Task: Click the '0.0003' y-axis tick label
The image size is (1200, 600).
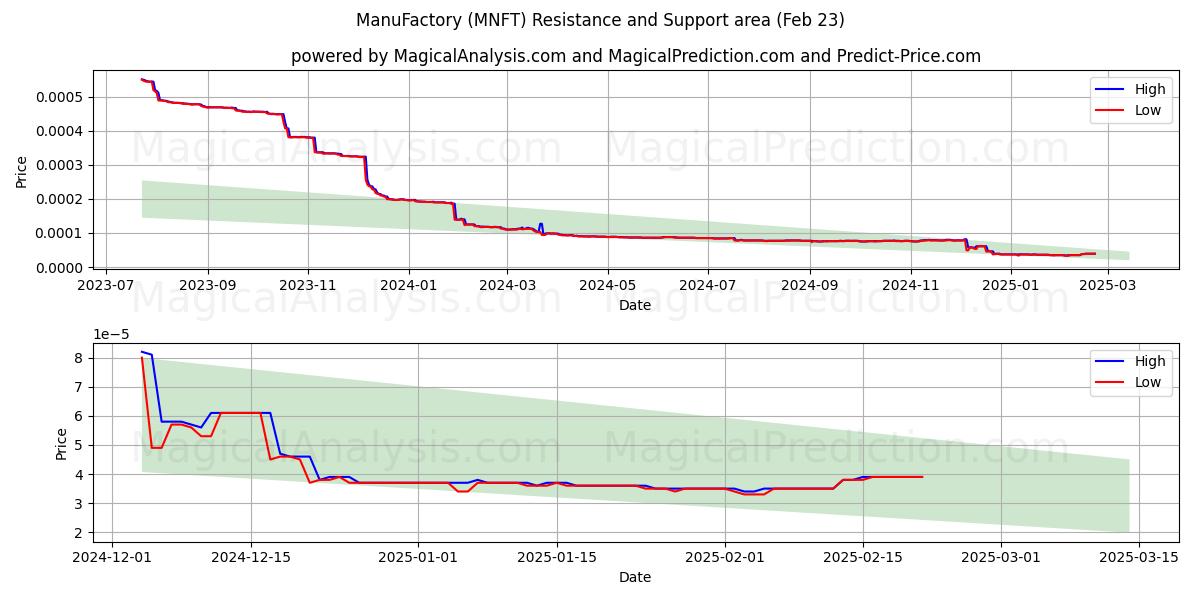Action: [61, 165]
